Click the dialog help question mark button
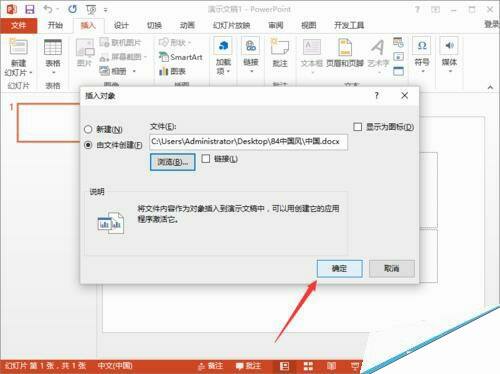Viewport: 500px width, 374px height. [377, 96]
